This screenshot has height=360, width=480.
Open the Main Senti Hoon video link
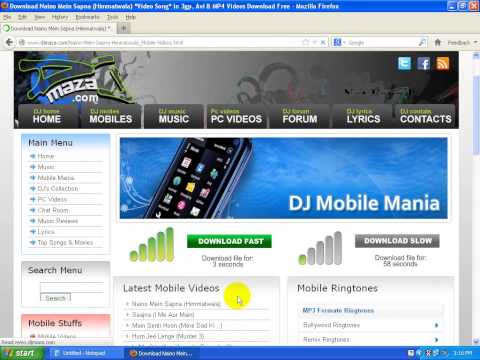point(177,325)
